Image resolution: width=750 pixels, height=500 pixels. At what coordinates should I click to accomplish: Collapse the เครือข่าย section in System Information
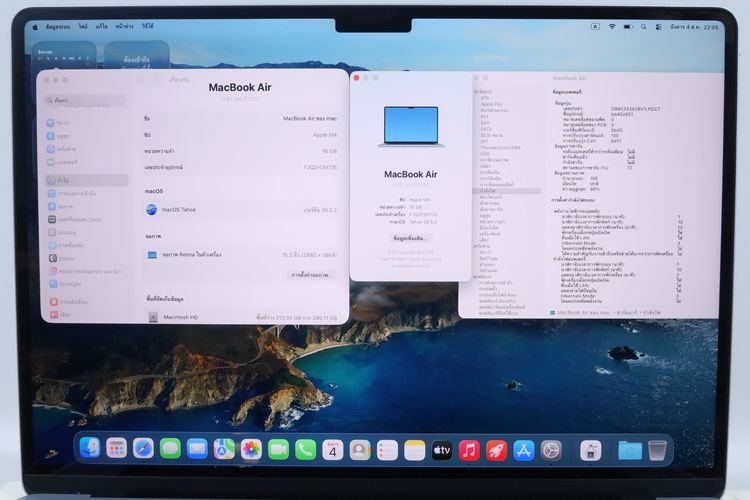click(x=482, y=246)
